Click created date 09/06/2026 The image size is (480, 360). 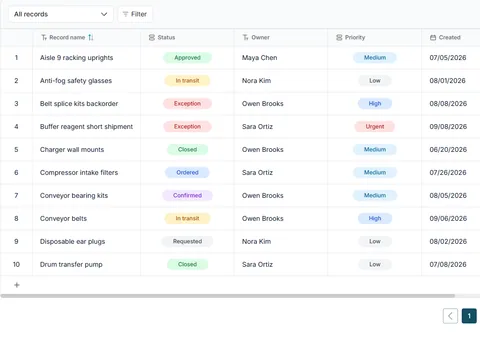tap(448, 219)
